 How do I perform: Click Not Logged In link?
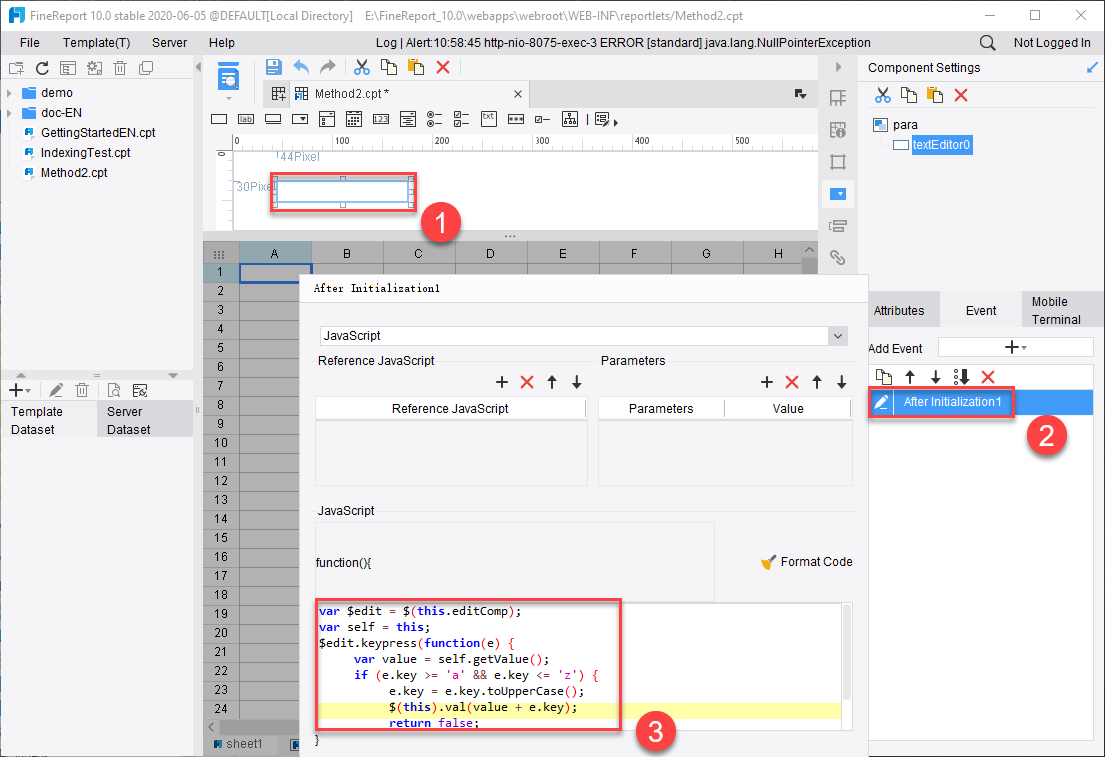click(x=1051, y=43)
